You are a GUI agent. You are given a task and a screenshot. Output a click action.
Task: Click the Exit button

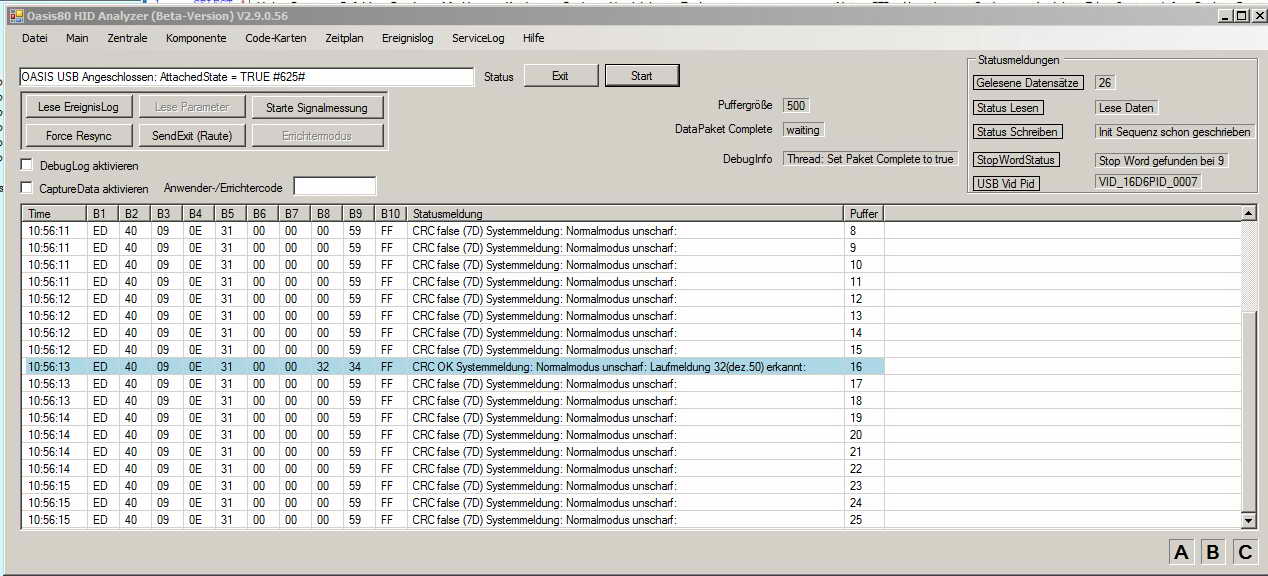(x=560, y=76)
